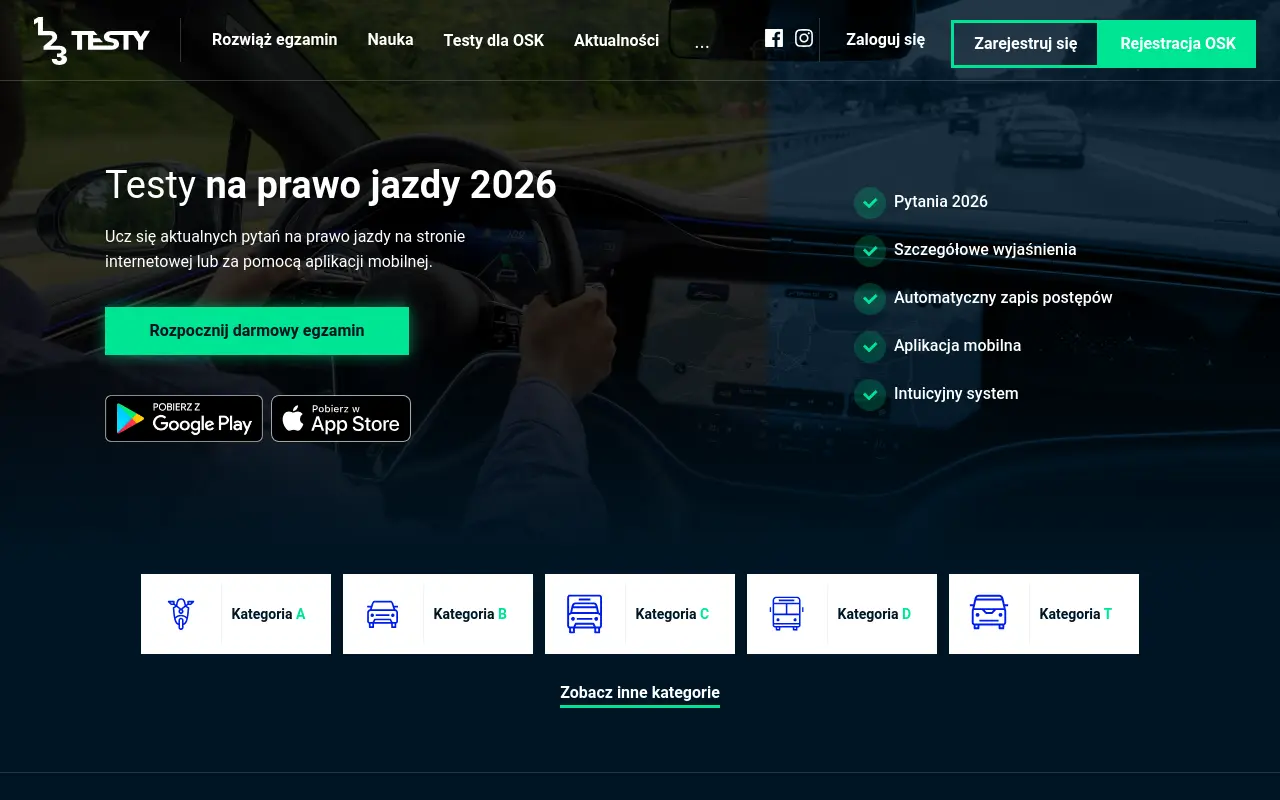Start with Rozpocznij darmowy egzamin button
The height and width of the screenshot is (800, 1280).
coord(257,331)
